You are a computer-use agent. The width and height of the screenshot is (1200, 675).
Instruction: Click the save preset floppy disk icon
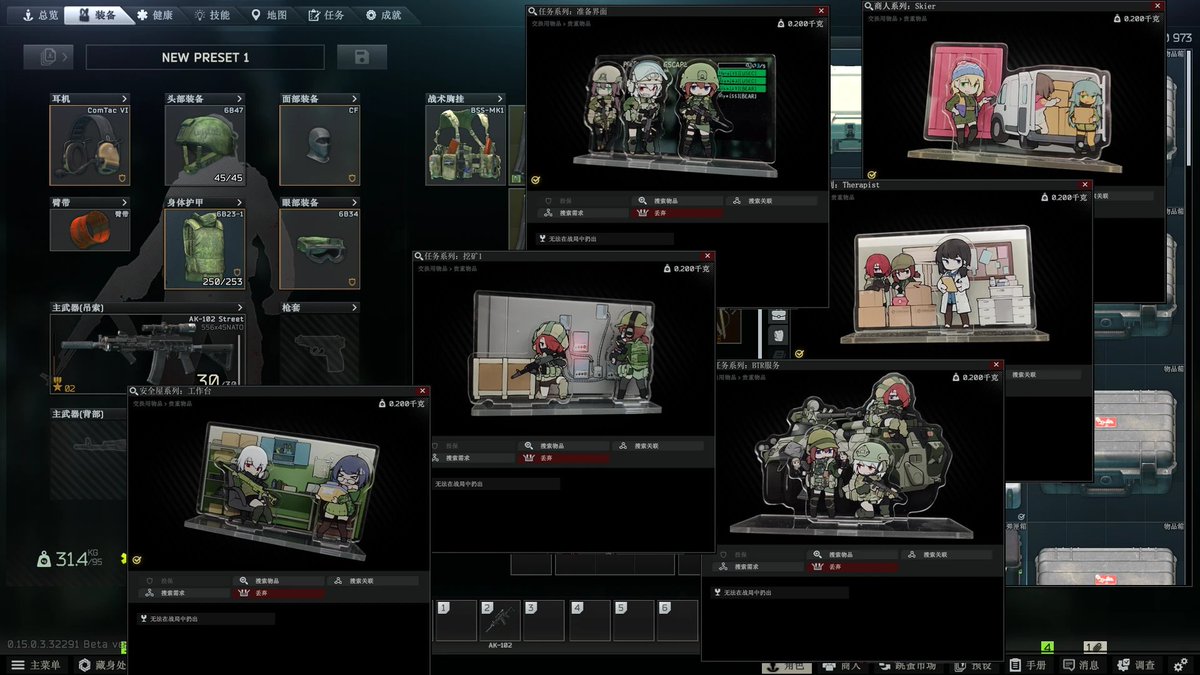coord(361,57)
